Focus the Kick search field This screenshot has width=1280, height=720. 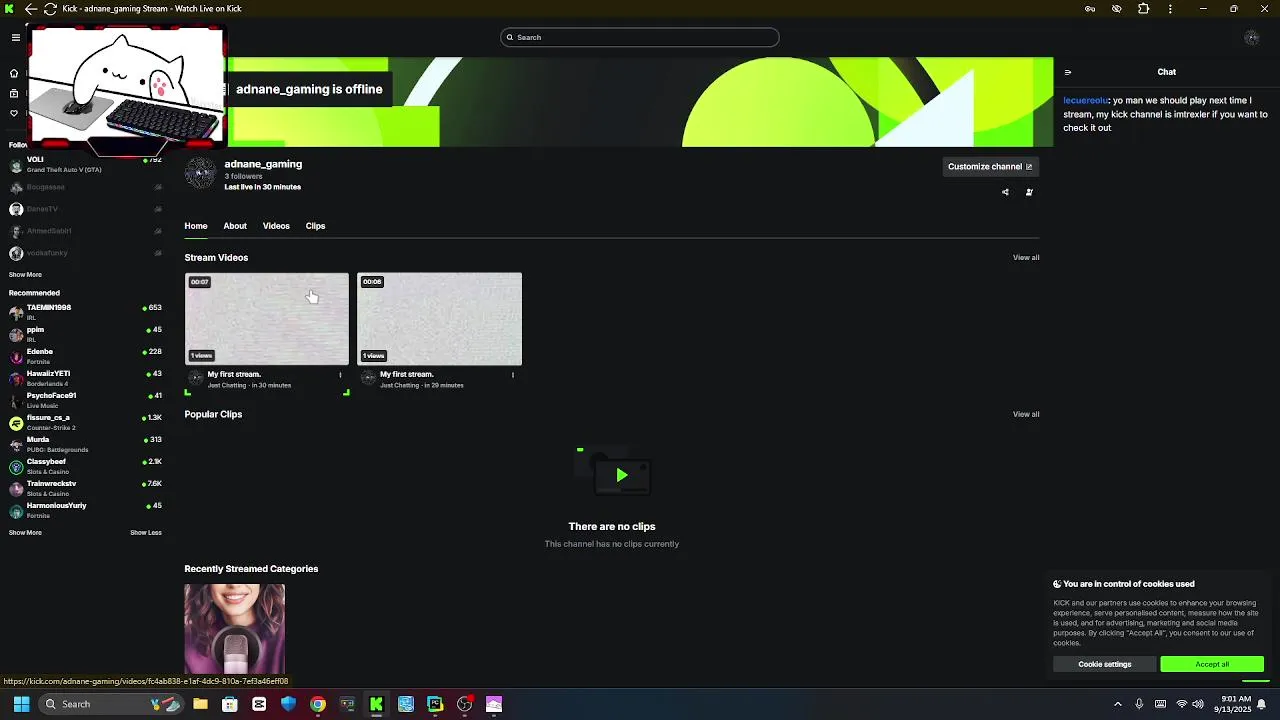640,37
